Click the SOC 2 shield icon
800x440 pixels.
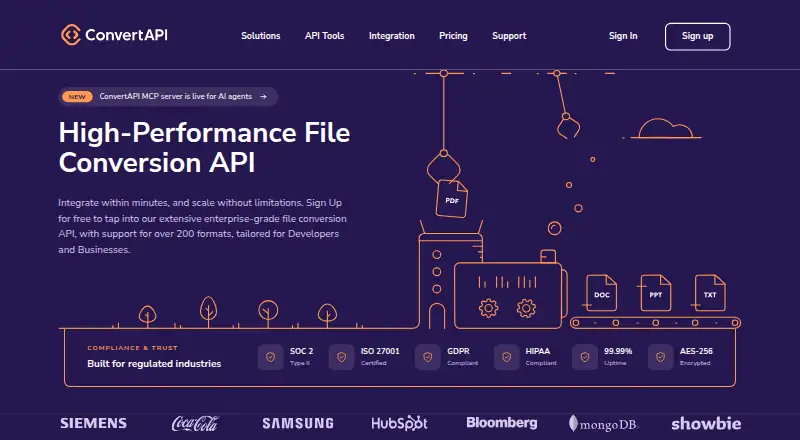pyautogui.click(x=270, y=357)
